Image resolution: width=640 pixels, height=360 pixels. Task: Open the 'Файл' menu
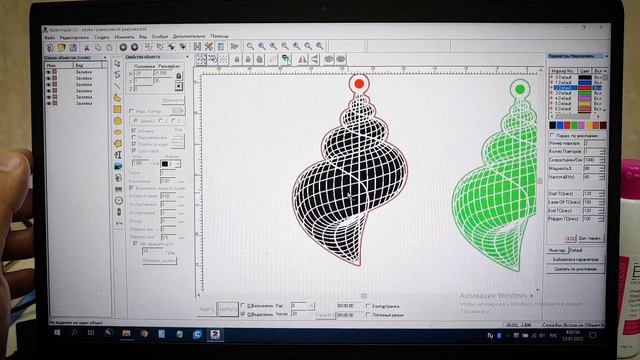click(x=50, y=38)
